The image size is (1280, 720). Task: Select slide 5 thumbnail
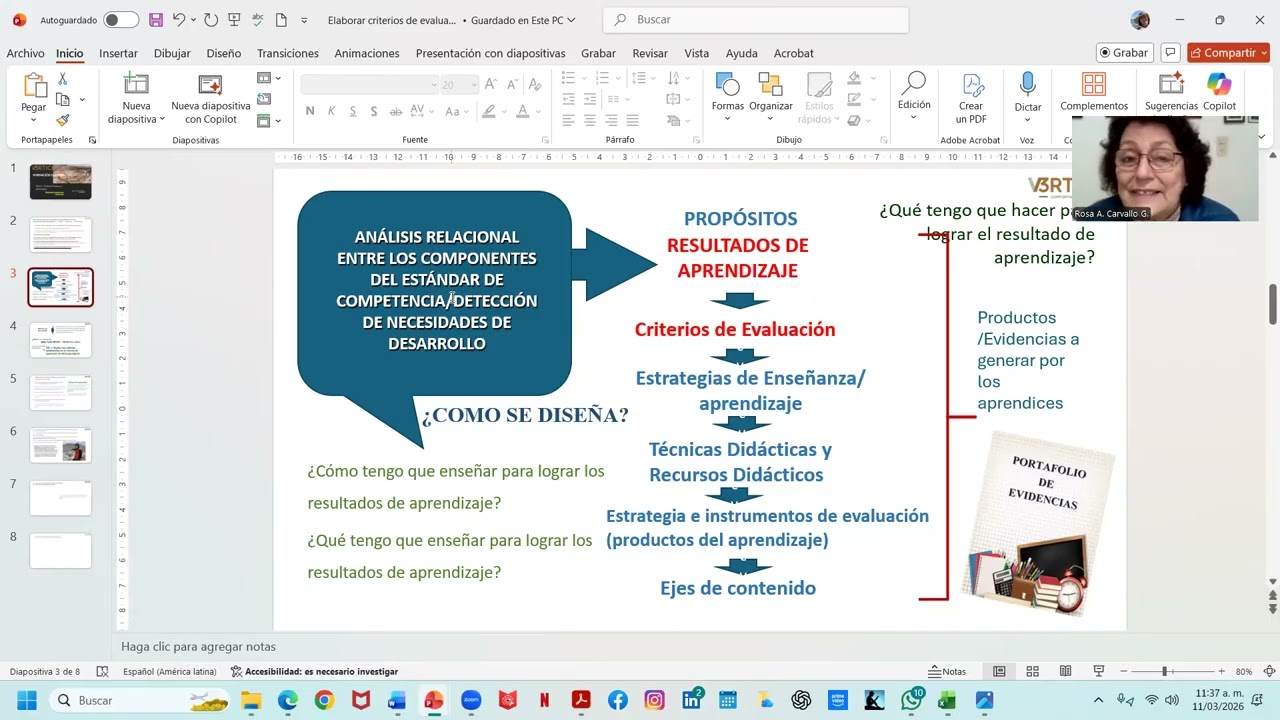(x=60, y=392)
